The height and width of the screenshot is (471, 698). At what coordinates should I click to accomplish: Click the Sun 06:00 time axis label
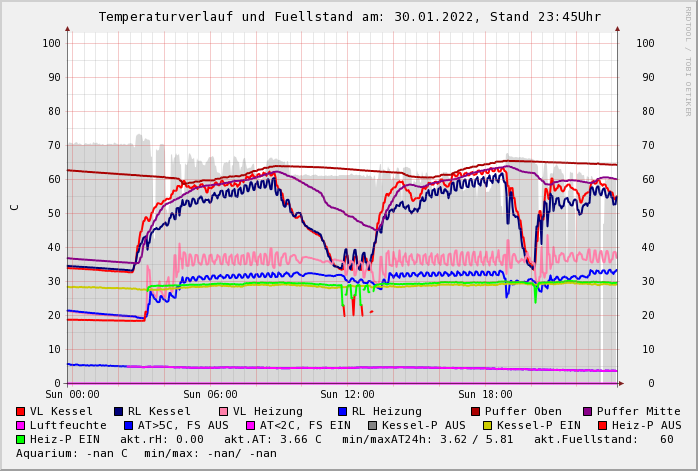[210, 395]
